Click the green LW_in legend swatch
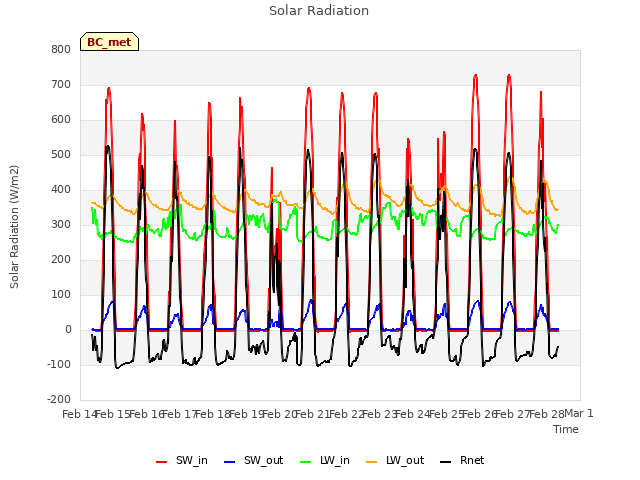 (x=306, y=462)
